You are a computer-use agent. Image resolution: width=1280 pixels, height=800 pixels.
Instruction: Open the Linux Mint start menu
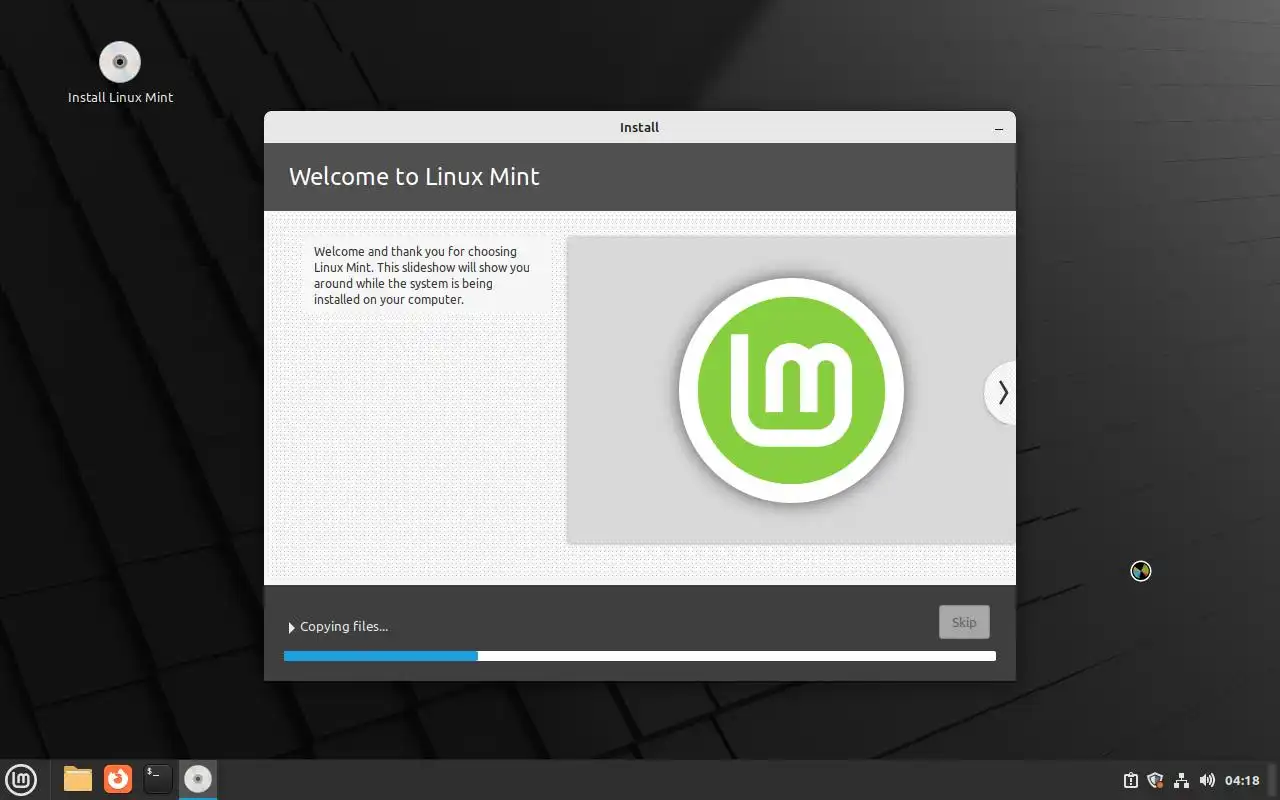[x=21, y=779]
